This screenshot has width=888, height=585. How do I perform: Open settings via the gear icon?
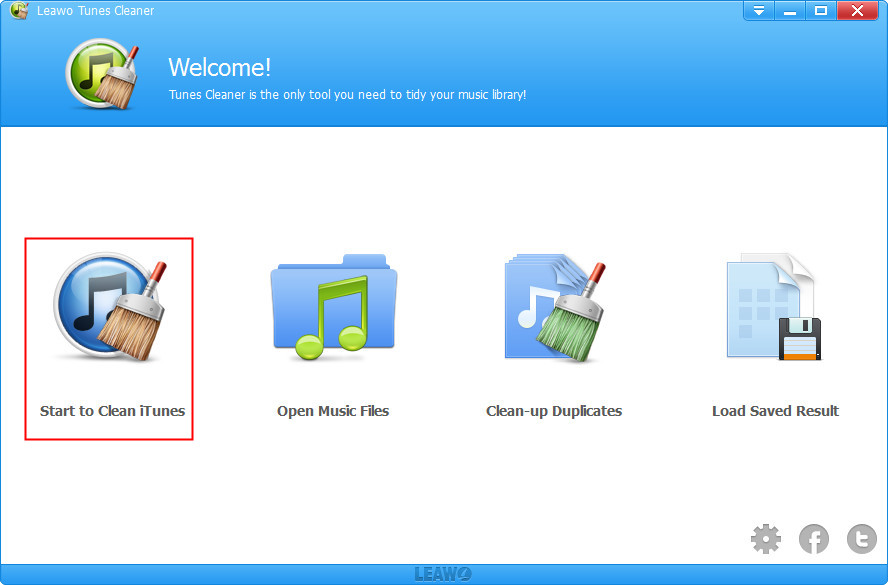pos(766,540)
